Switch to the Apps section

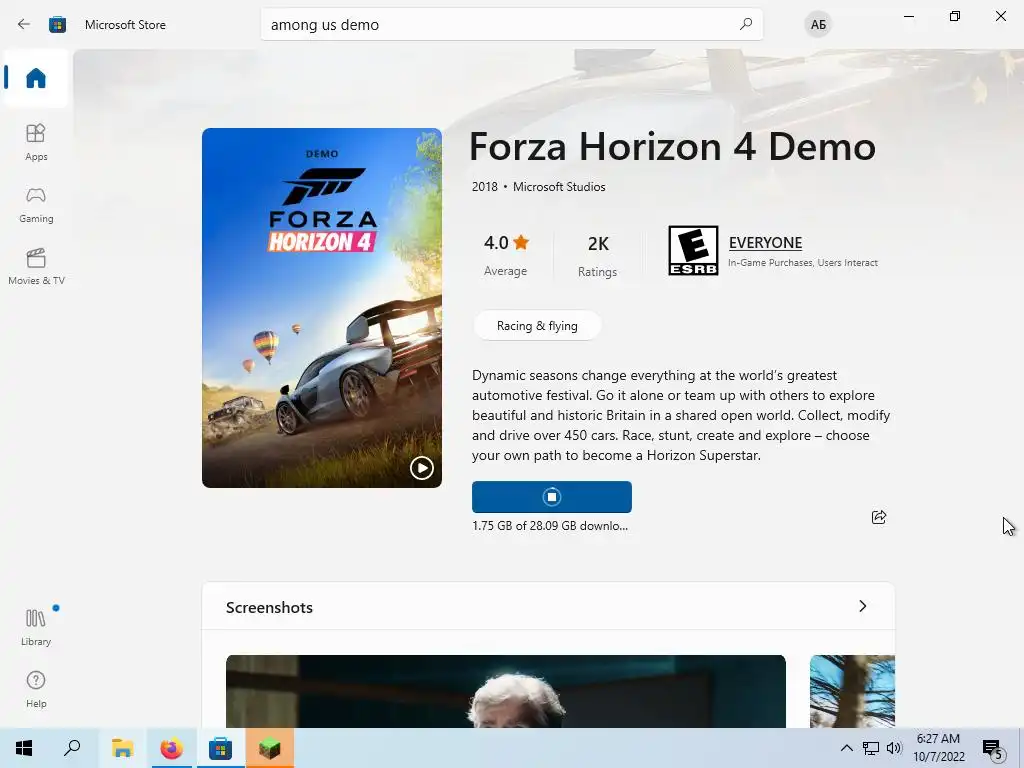36,142
